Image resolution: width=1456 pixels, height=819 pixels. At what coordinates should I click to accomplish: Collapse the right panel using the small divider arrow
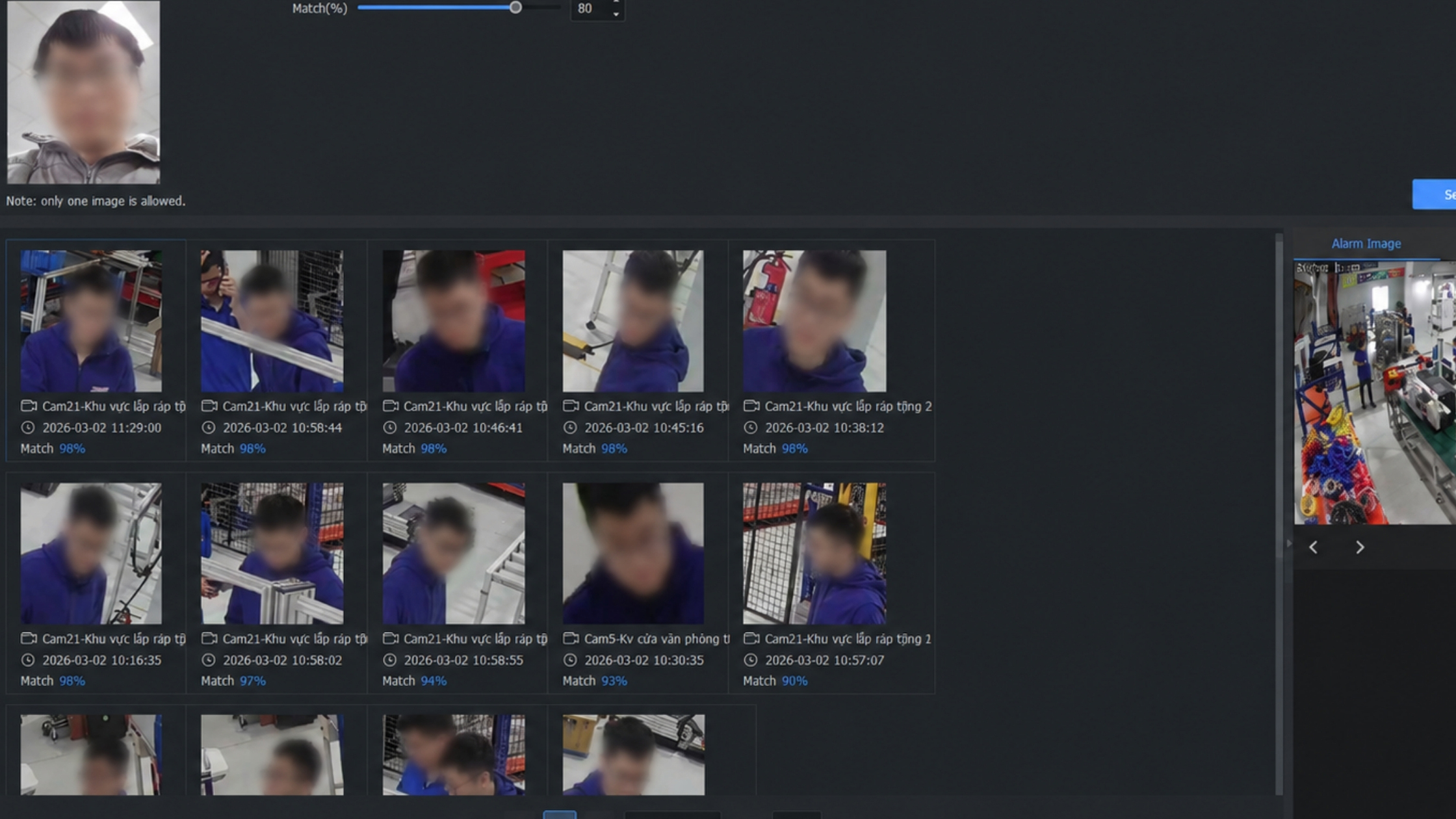pyautogui.click(x=1288, y=544)
